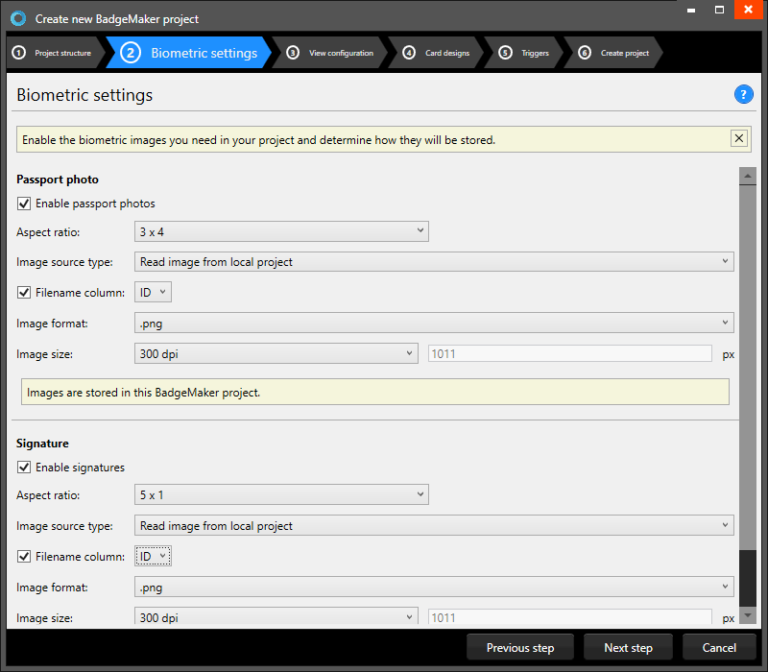
Task: Click the step 3 number icon
Action: pyautogui.click(x=292, y=53)
